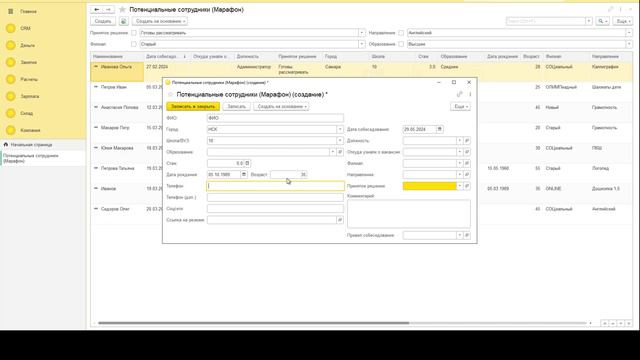Open linked record icon beside Филиал in dialog
The height and width of the screenshot is (360, 640).
pyautogui.click(x=467, y=163)
